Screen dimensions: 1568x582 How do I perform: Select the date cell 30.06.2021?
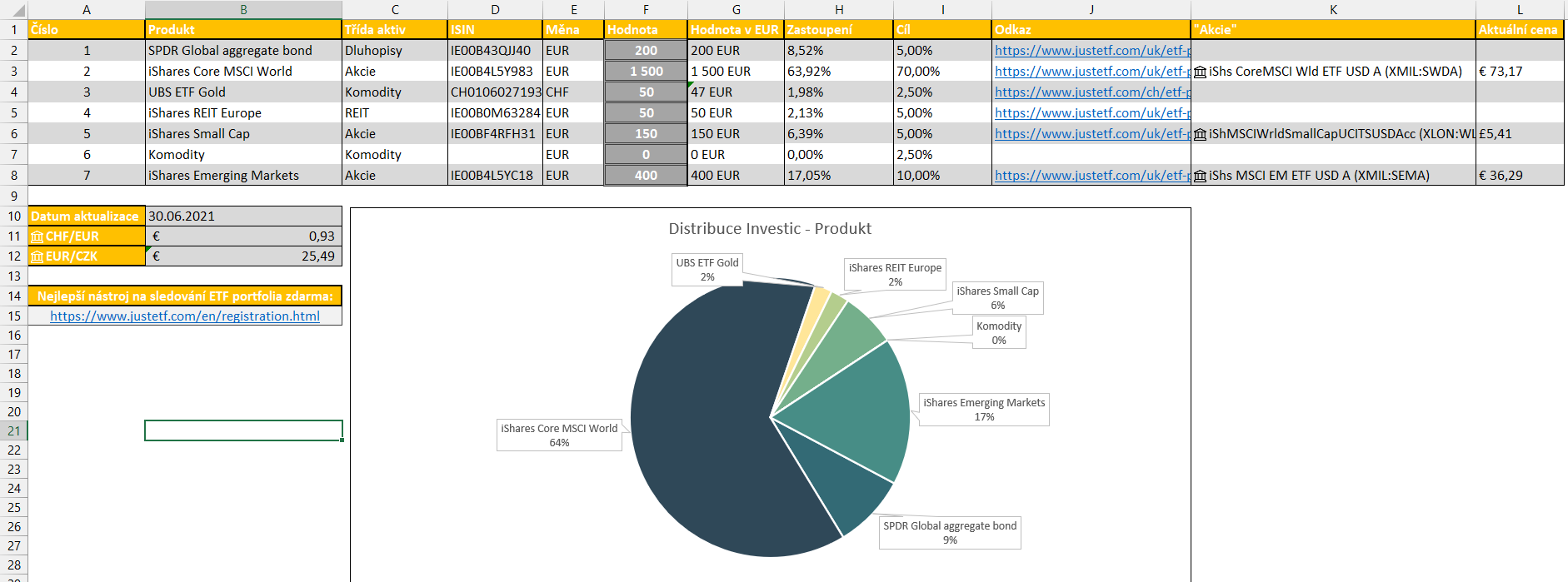(x=243, y=216)
